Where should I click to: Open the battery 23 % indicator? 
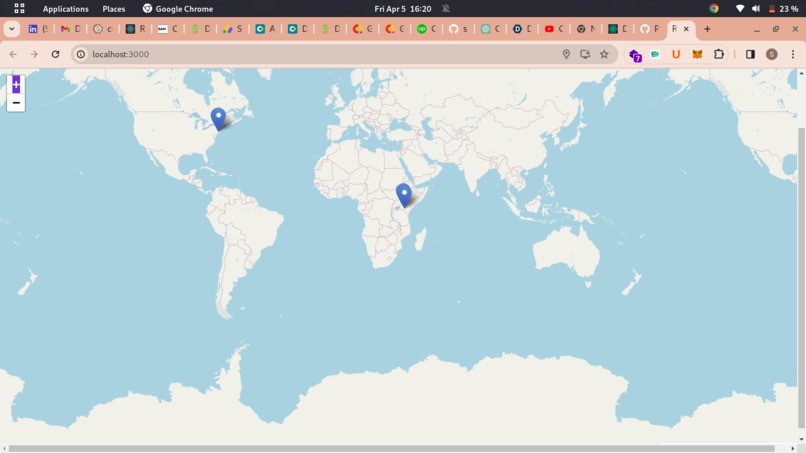(783, 9)
